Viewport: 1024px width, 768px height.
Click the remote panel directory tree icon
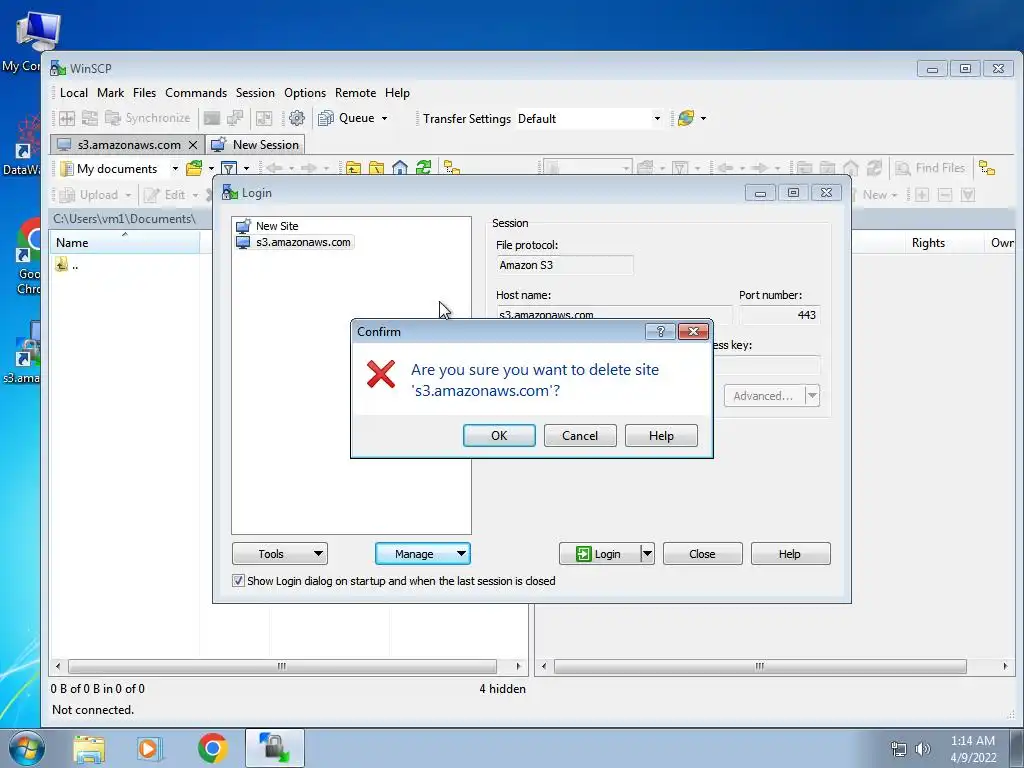[x=987, y=168]
